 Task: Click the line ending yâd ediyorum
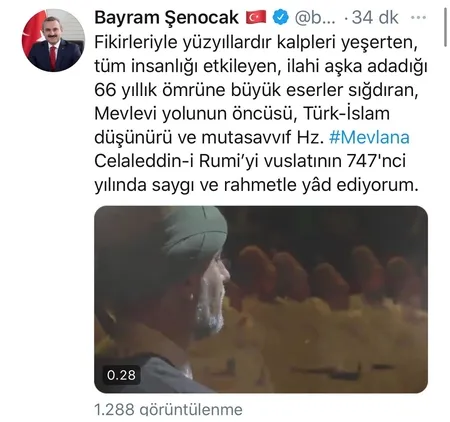pyautogui.click(x=256, y=185)
